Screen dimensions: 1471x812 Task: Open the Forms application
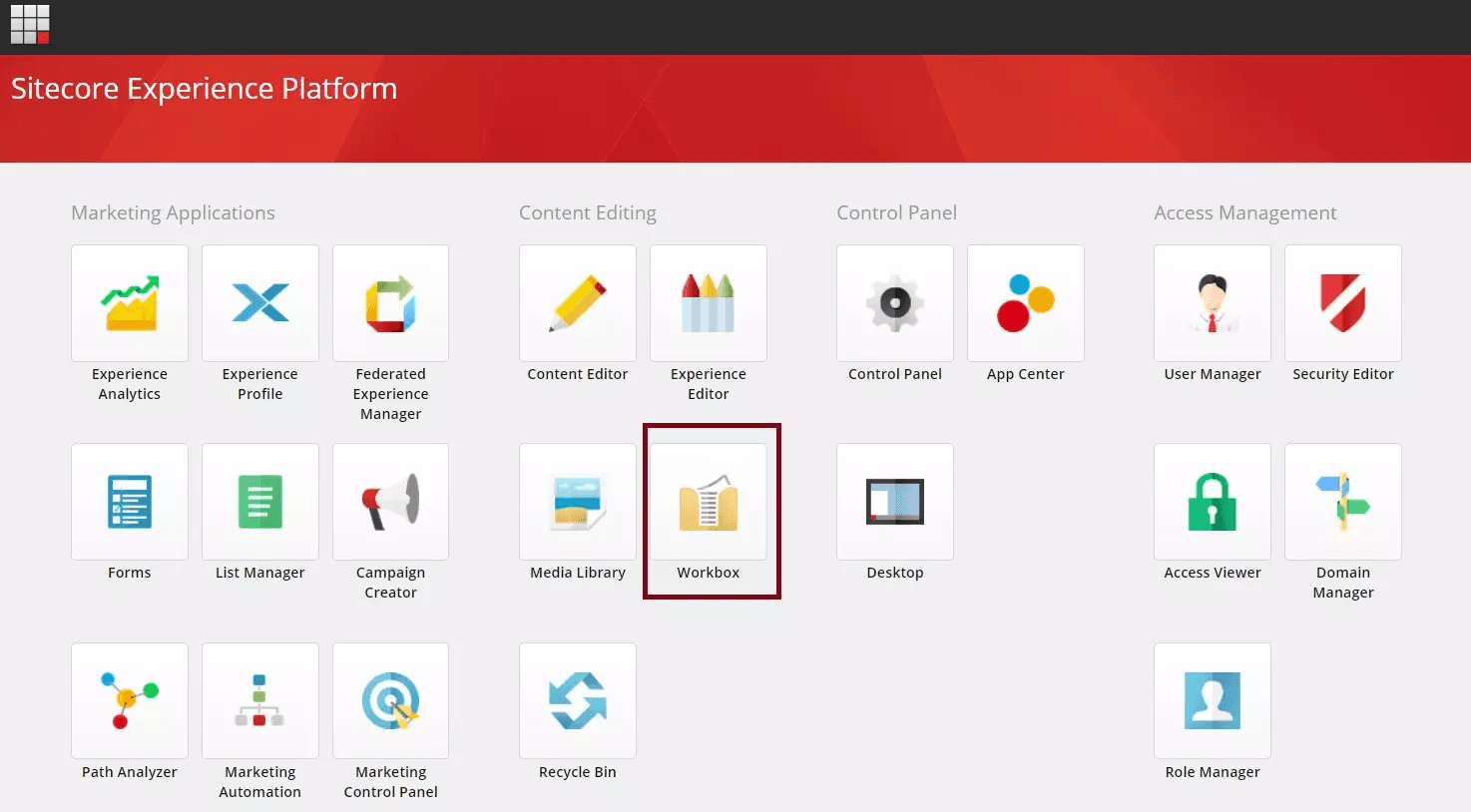click(130, 502)
